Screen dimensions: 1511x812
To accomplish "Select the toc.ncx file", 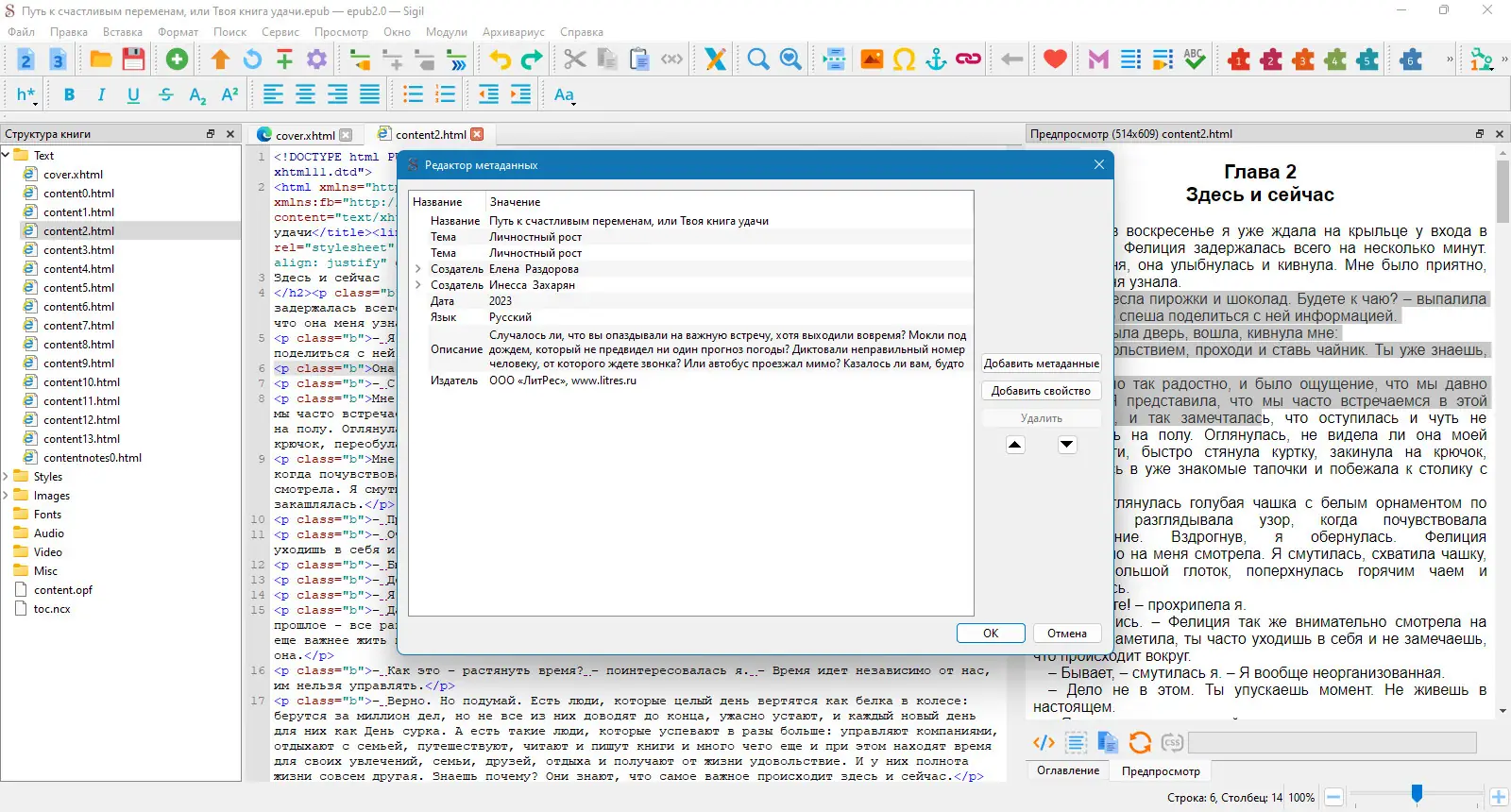I will coord(52,609).
